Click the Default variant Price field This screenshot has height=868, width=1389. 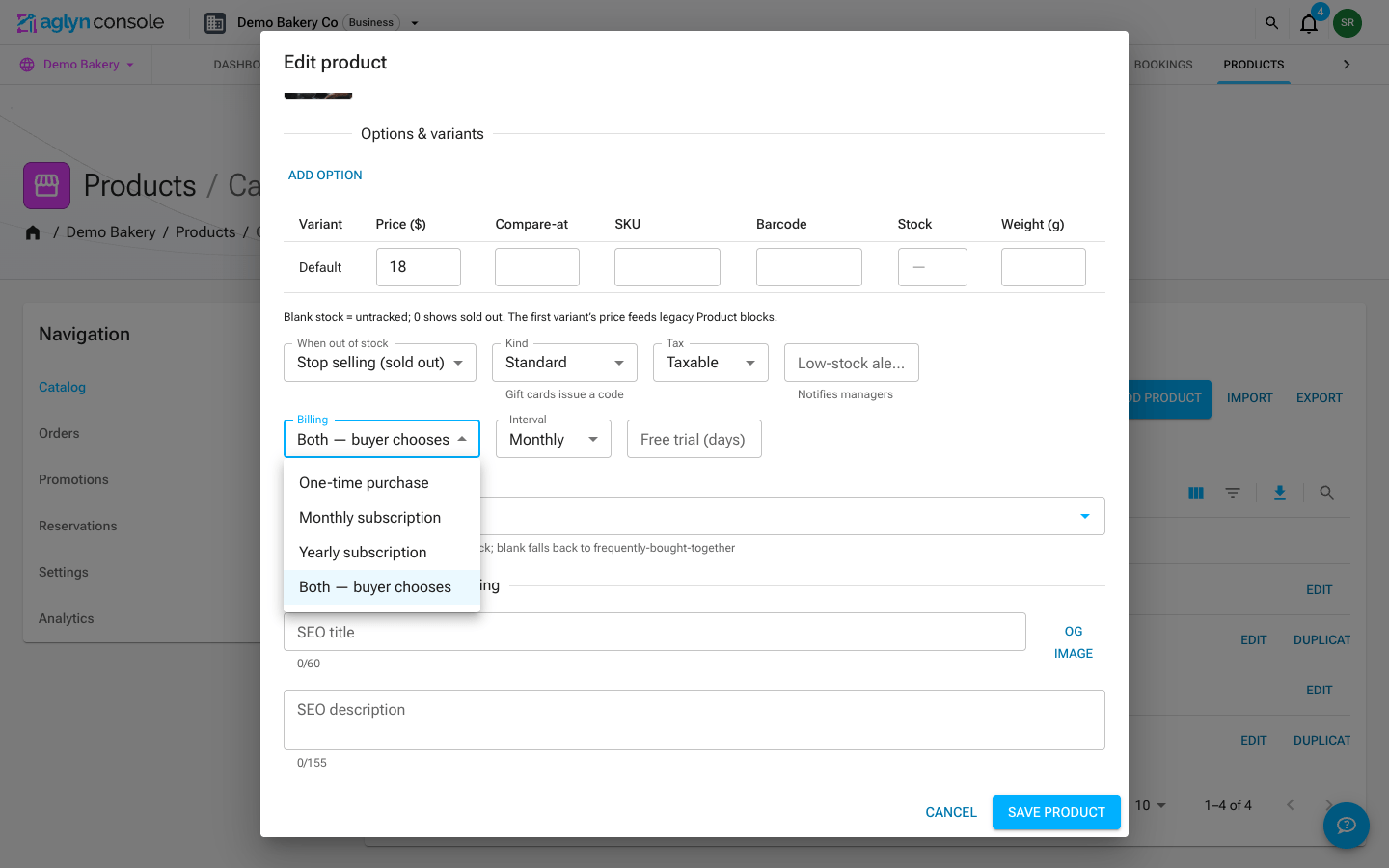[x=419, y=267]
